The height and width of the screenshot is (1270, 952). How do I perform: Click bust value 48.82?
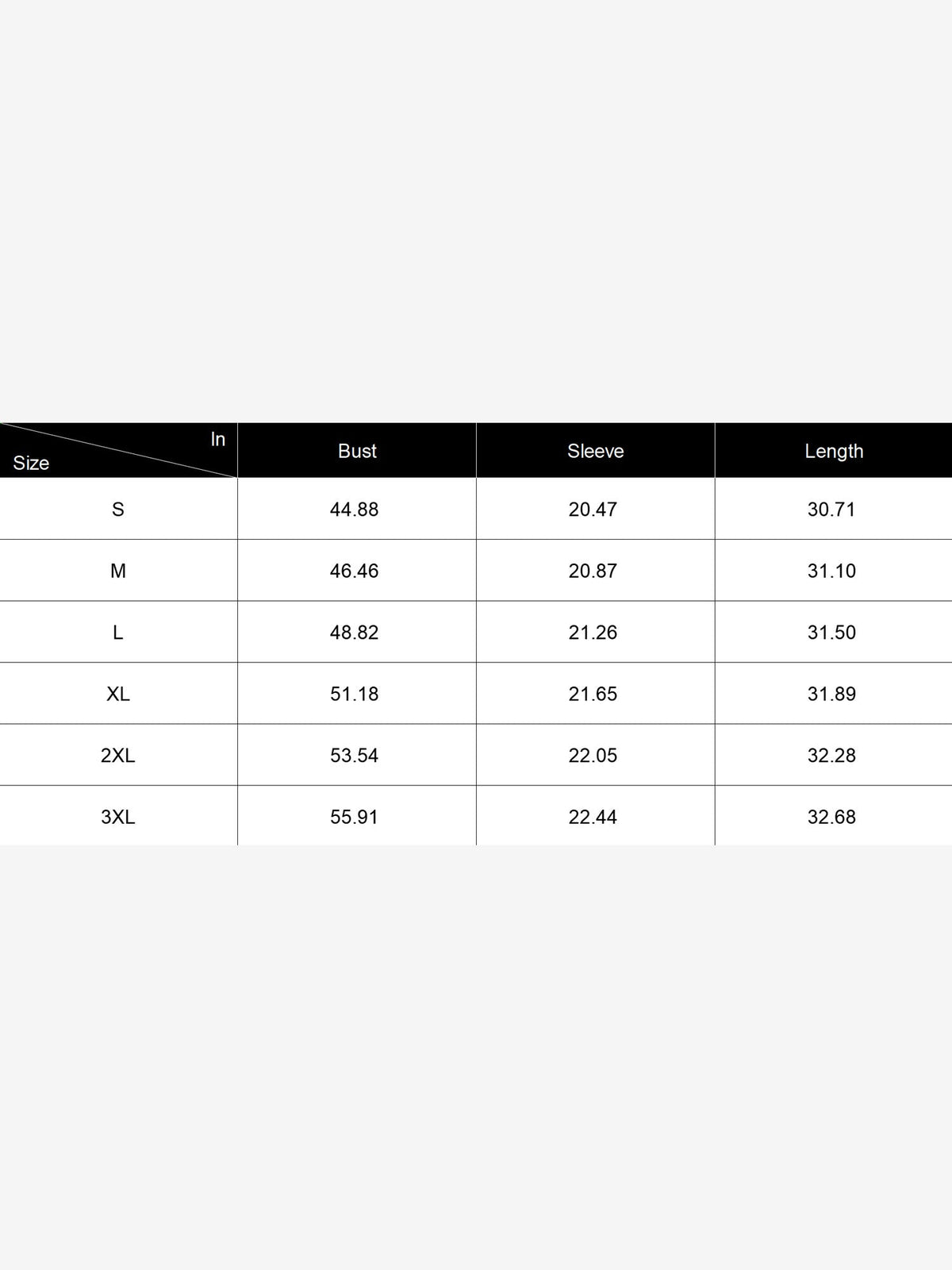(355, 633)
